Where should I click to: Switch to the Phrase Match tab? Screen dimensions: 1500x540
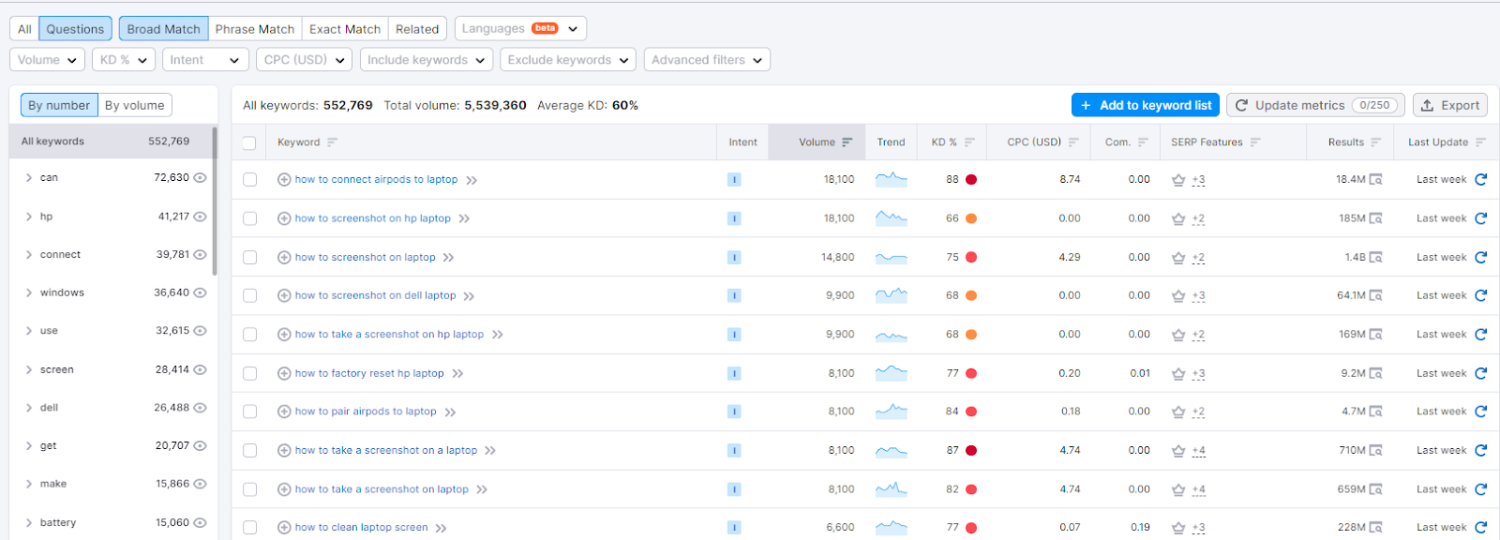coord(255,29)
